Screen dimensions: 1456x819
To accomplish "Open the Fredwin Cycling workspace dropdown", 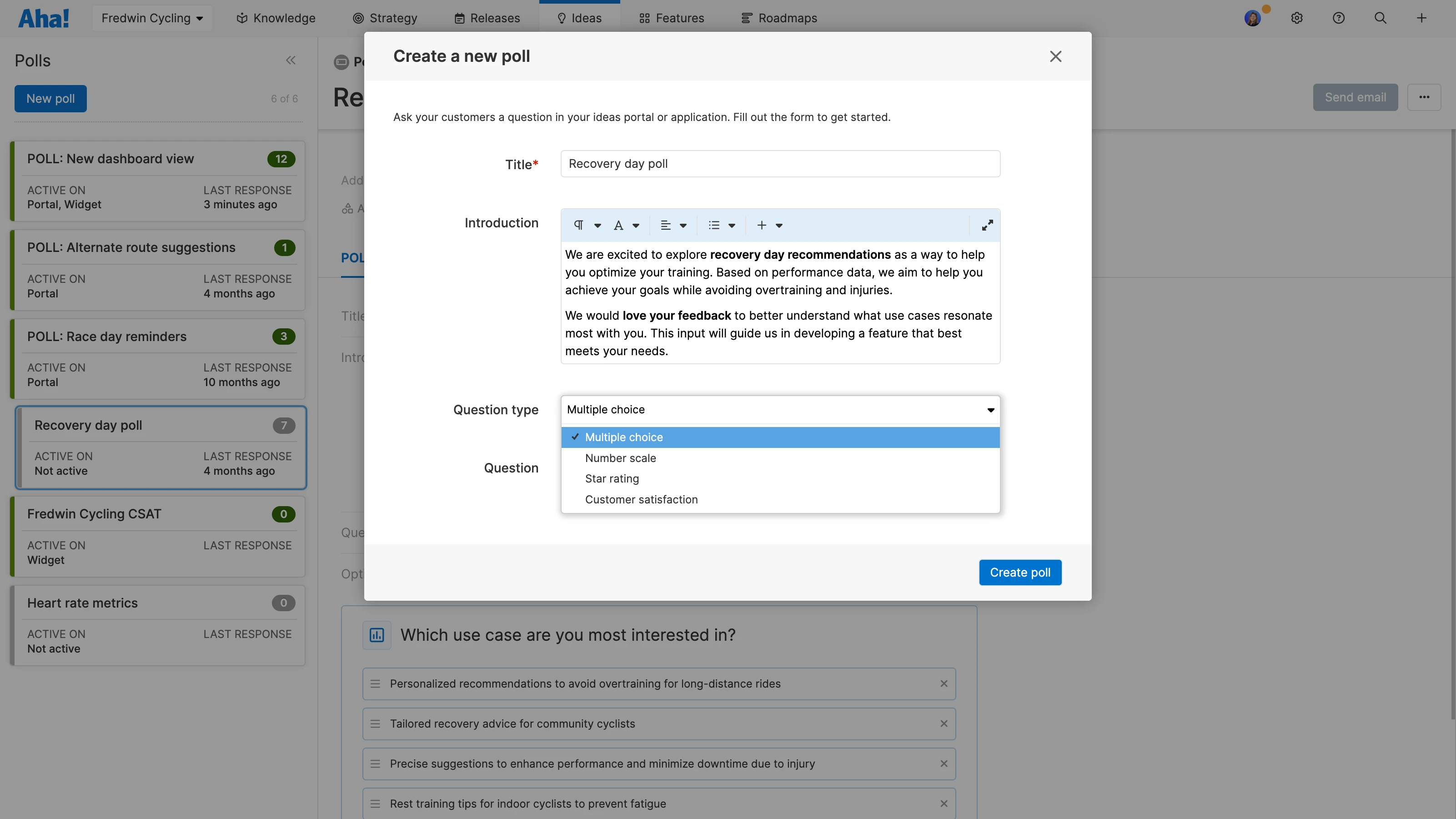I will click(152, 18).
